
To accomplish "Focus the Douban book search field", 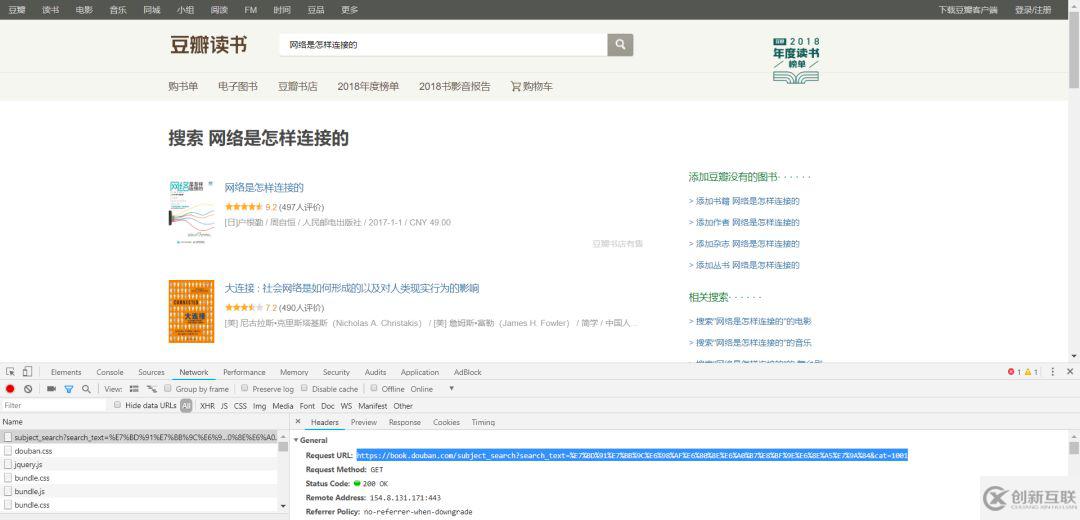I will click(x=443, y=45).
